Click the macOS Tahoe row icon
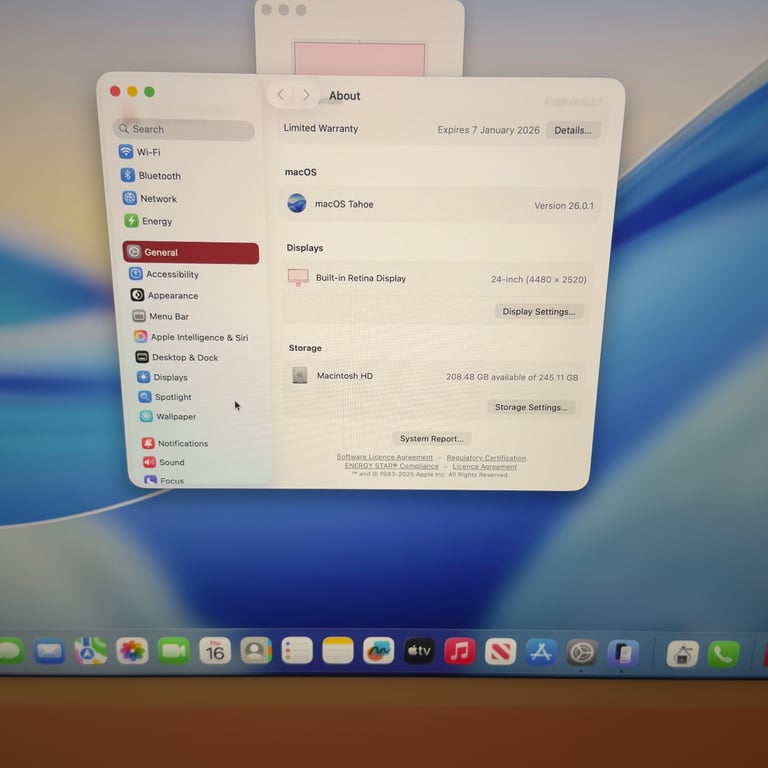 [297, 203]
